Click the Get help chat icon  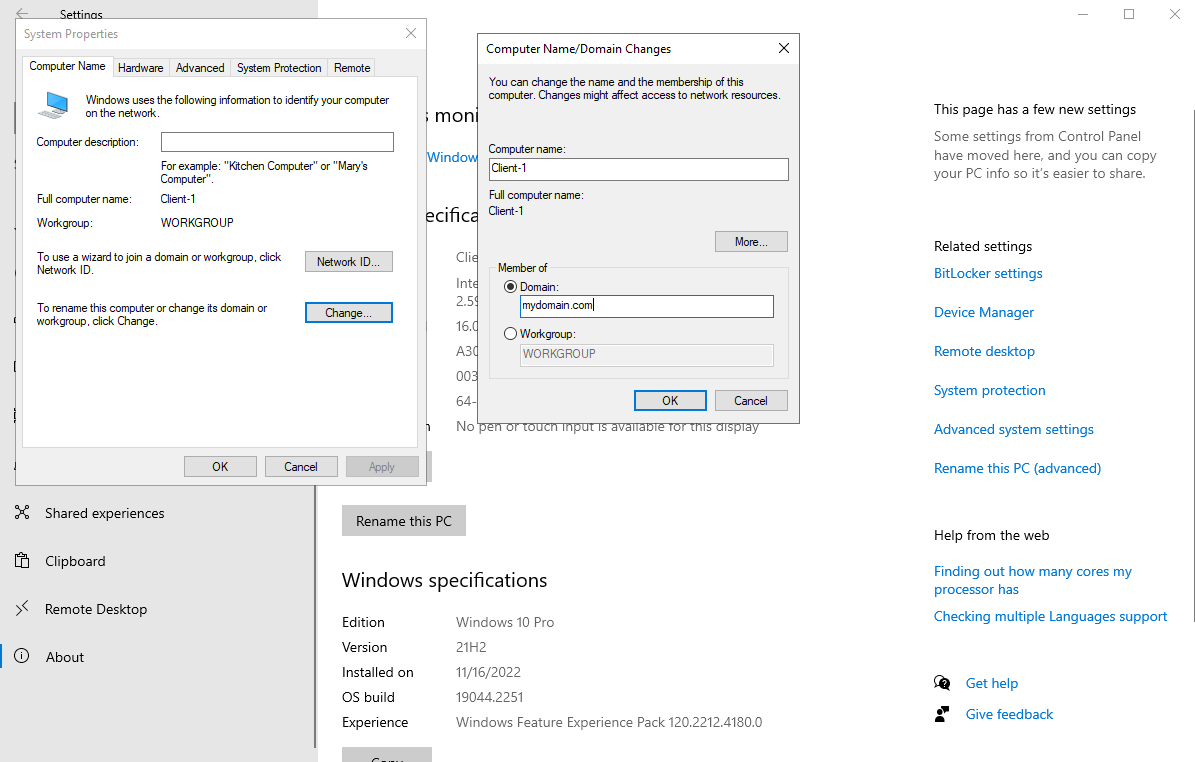pyautogui.click(x=942, y=683)
